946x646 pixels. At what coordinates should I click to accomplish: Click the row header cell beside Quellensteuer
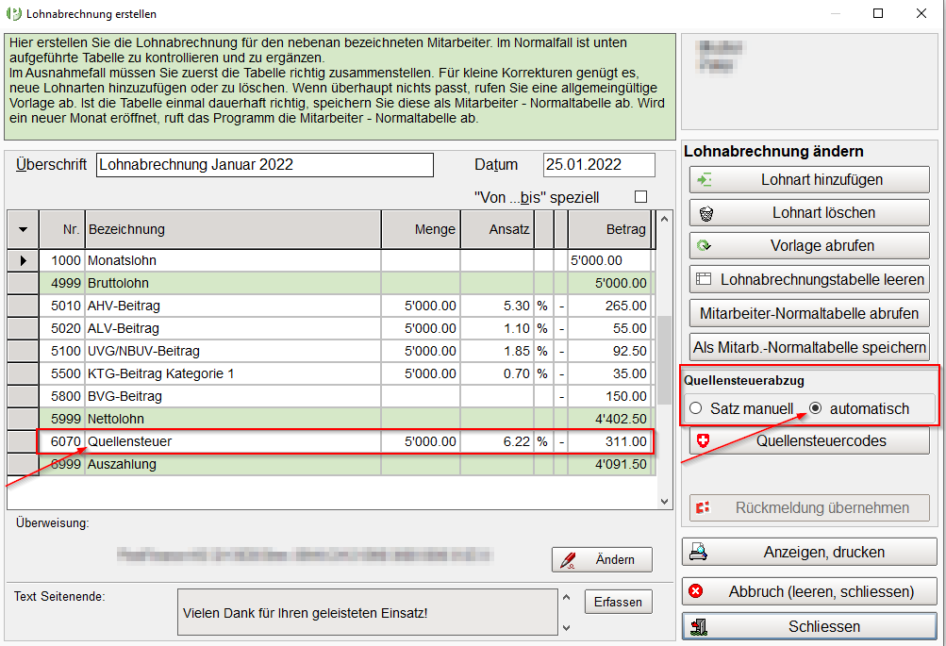coord(23,442)
